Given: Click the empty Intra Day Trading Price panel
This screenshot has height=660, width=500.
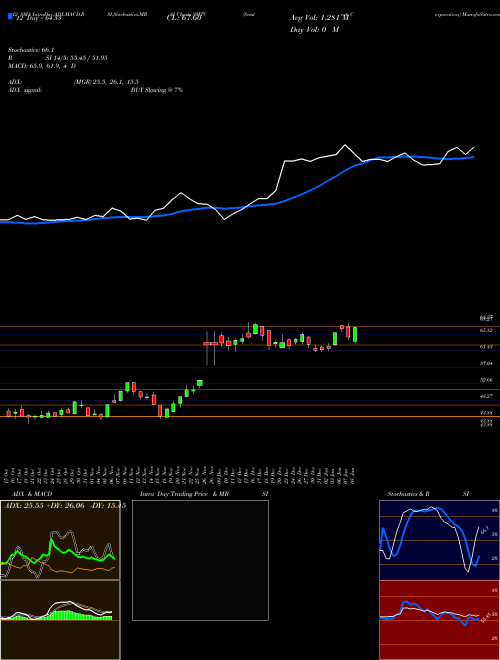Looking at the screenshot, I should pos(200,560).
